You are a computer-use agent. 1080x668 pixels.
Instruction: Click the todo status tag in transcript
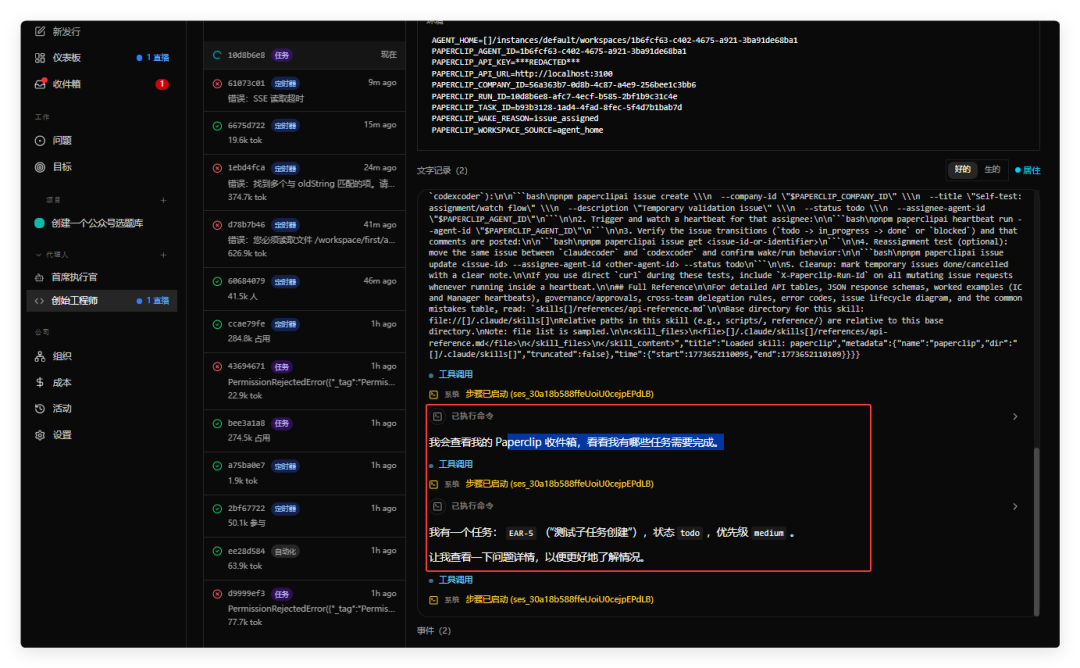tap(689, 533)
